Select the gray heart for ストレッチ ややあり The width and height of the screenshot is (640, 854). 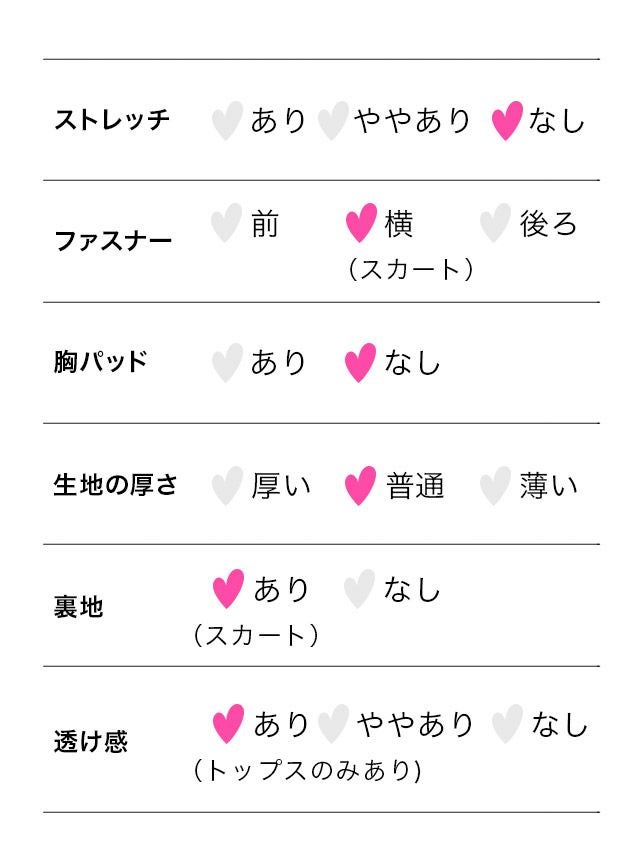pyautogui.click(x=332, y=122)
